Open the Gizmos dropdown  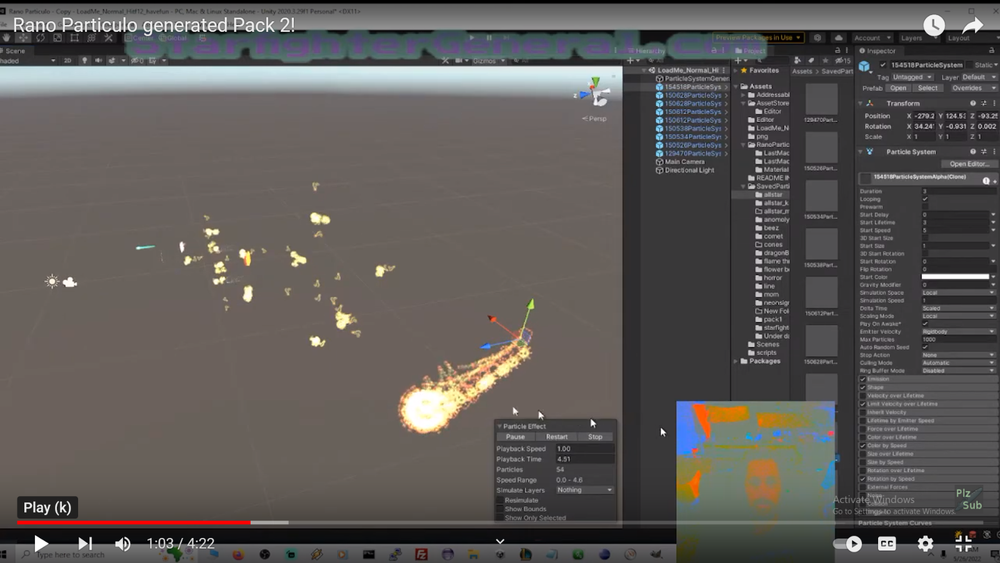tap(489, 61)
